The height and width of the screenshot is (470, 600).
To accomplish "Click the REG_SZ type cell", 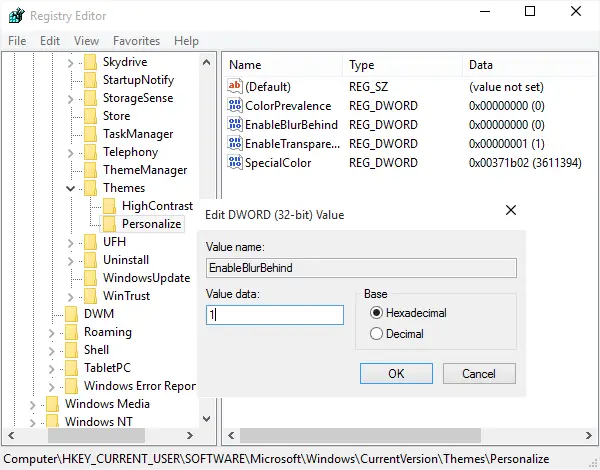I will 368,87.
